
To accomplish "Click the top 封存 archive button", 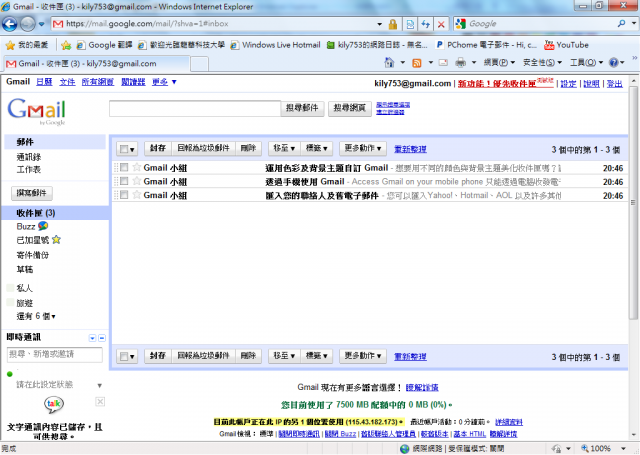I will coord(158,149).
